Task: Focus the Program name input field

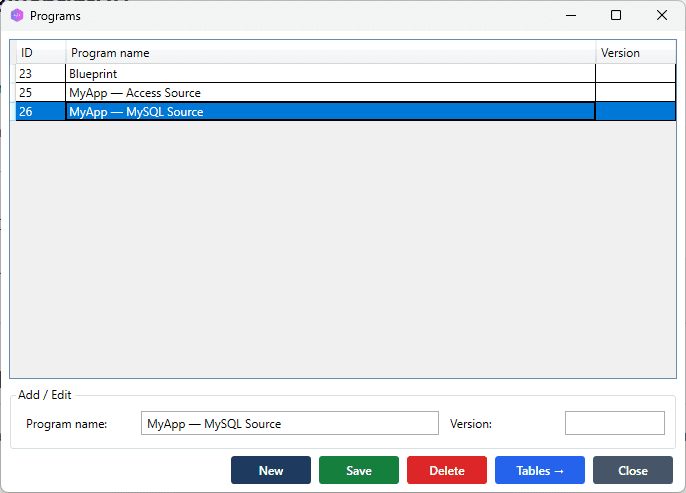Action: click(x=290, y=423)
